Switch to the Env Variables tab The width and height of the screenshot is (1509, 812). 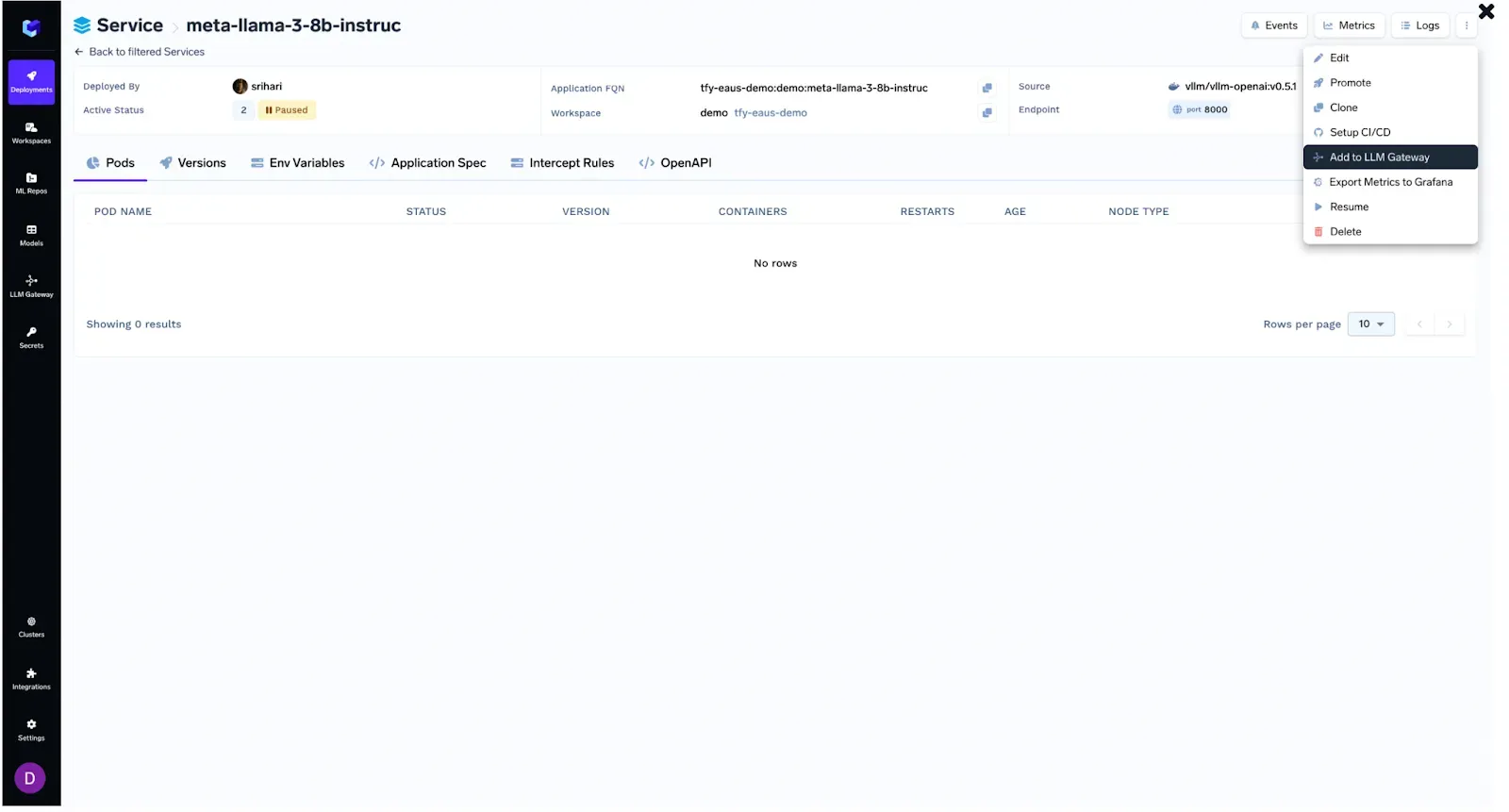(298, 163)
